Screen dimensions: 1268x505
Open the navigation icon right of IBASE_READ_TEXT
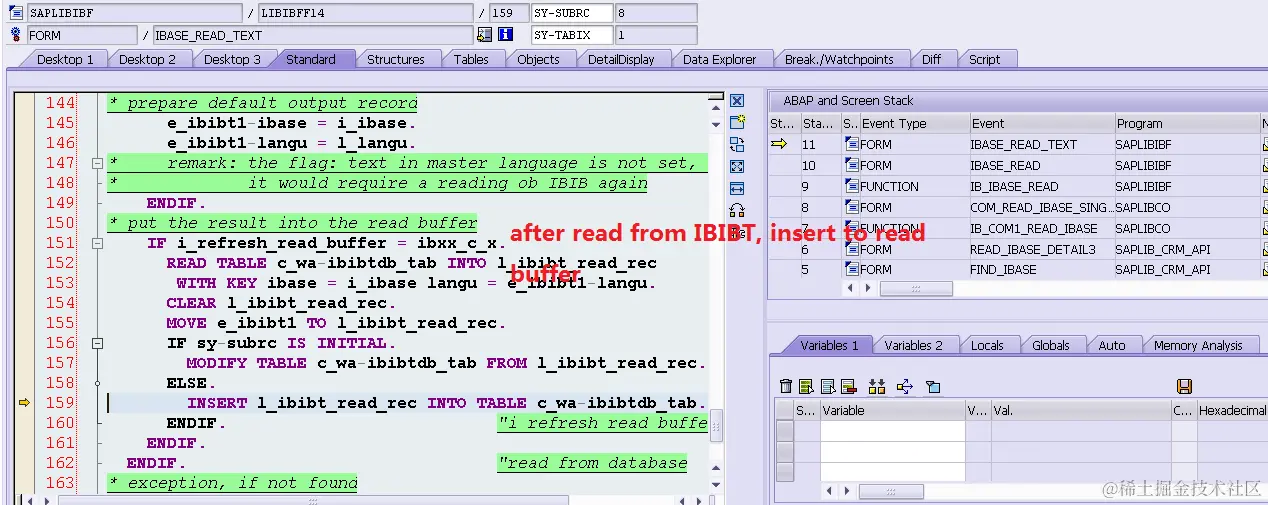point(484,35)
